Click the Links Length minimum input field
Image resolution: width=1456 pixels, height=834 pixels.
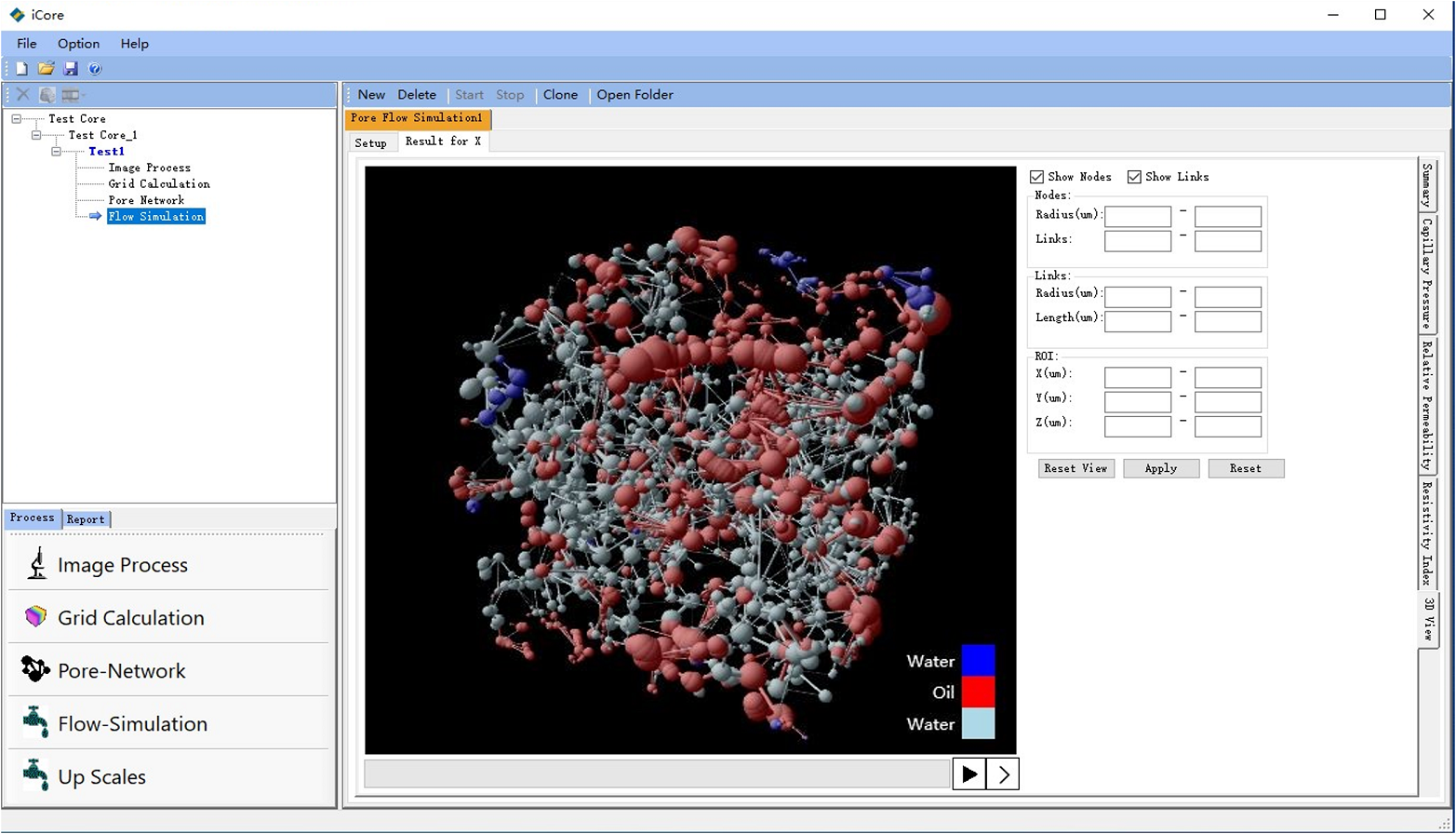tap(1138, 321)
